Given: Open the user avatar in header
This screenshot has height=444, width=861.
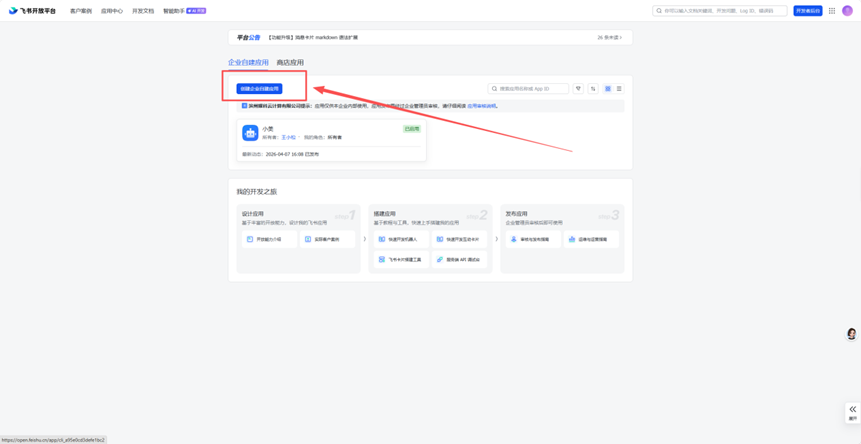Looking at the screenshot, I should [847, 11].
